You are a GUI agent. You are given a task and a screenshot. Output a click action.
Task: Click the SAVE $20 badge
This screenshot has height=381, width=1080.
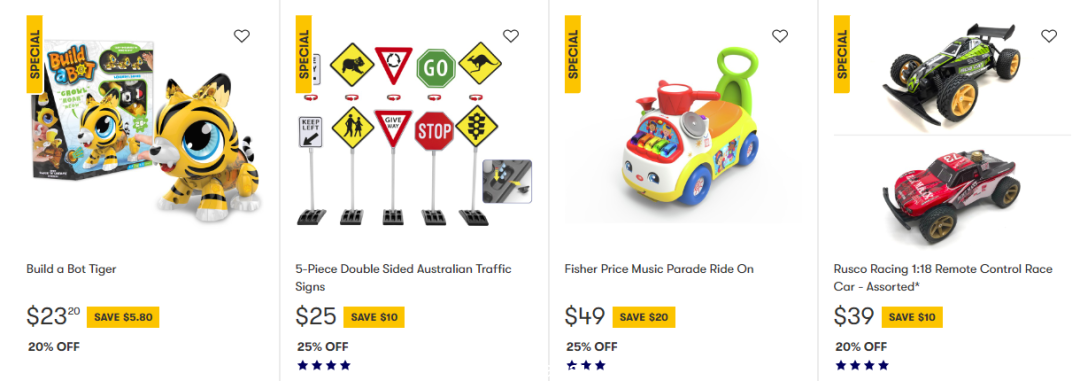(644, 317)
